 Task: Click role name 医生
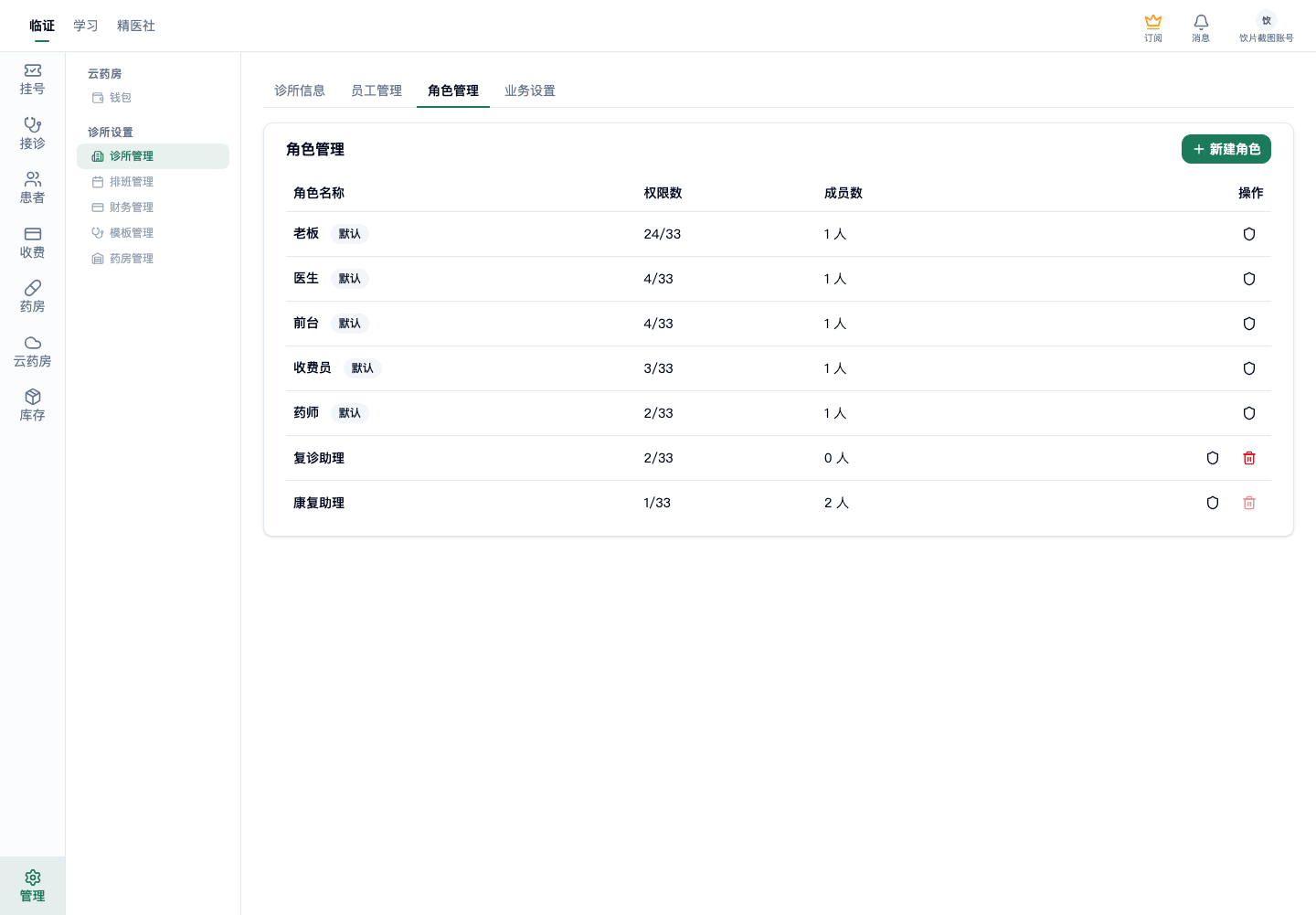(306, 279)
